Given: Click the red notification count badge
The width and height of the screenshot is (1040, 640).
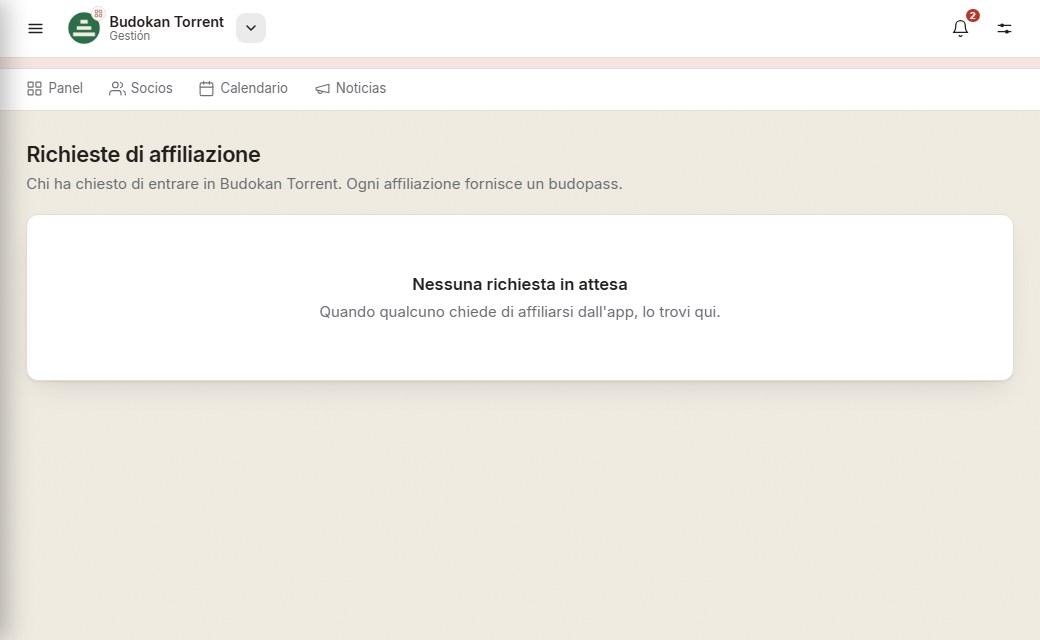Looking at the screenshot, I should (972, 15).
